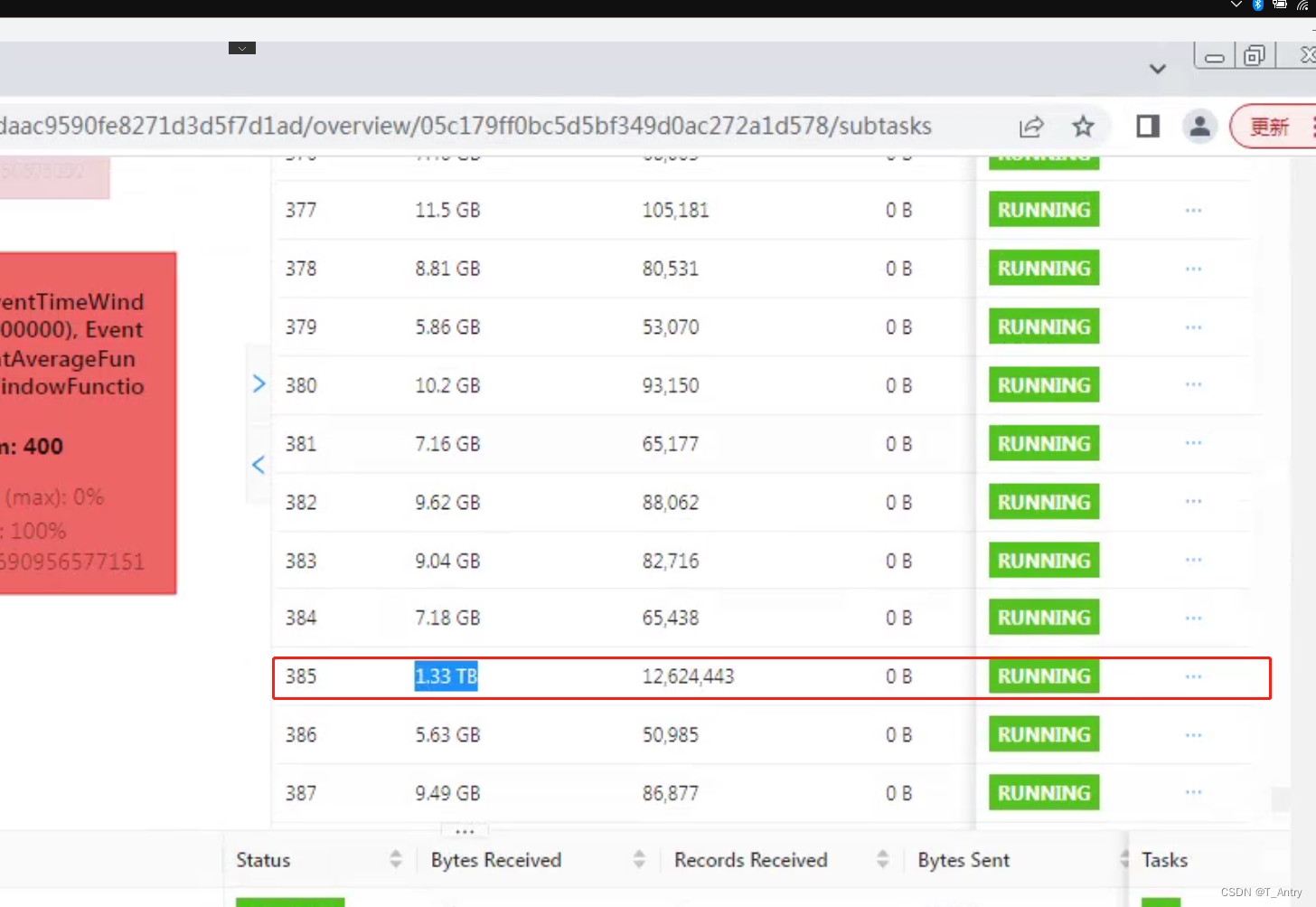
Task: Select subtask ID 385 cell
Action: [x=301, y=676]
